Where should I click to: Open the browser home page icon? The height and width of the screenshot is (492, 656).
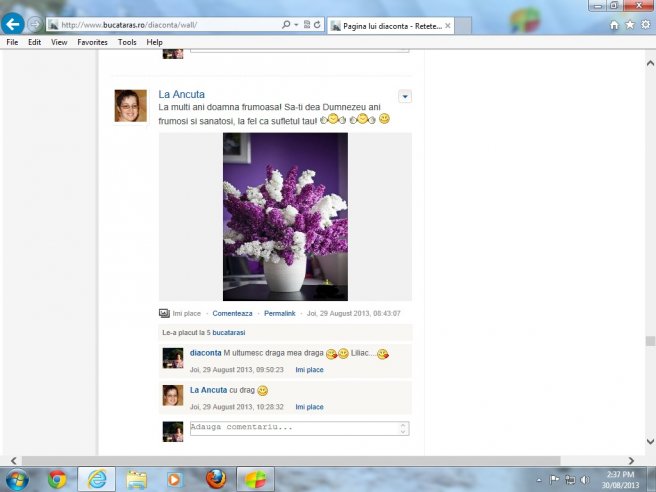[x=614, y=25]
